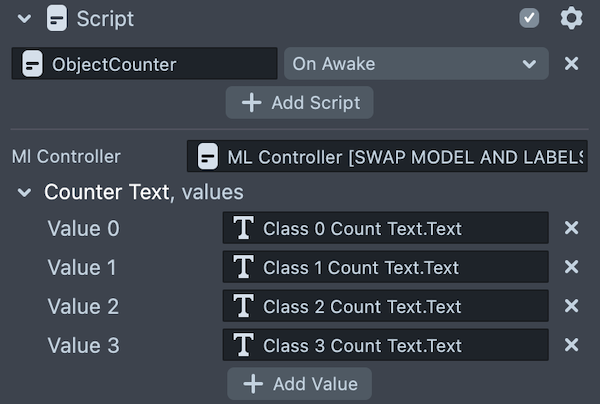The image size is (600, 404).
Task: Delete the Value 3 entry
Action: click(572, 345)
